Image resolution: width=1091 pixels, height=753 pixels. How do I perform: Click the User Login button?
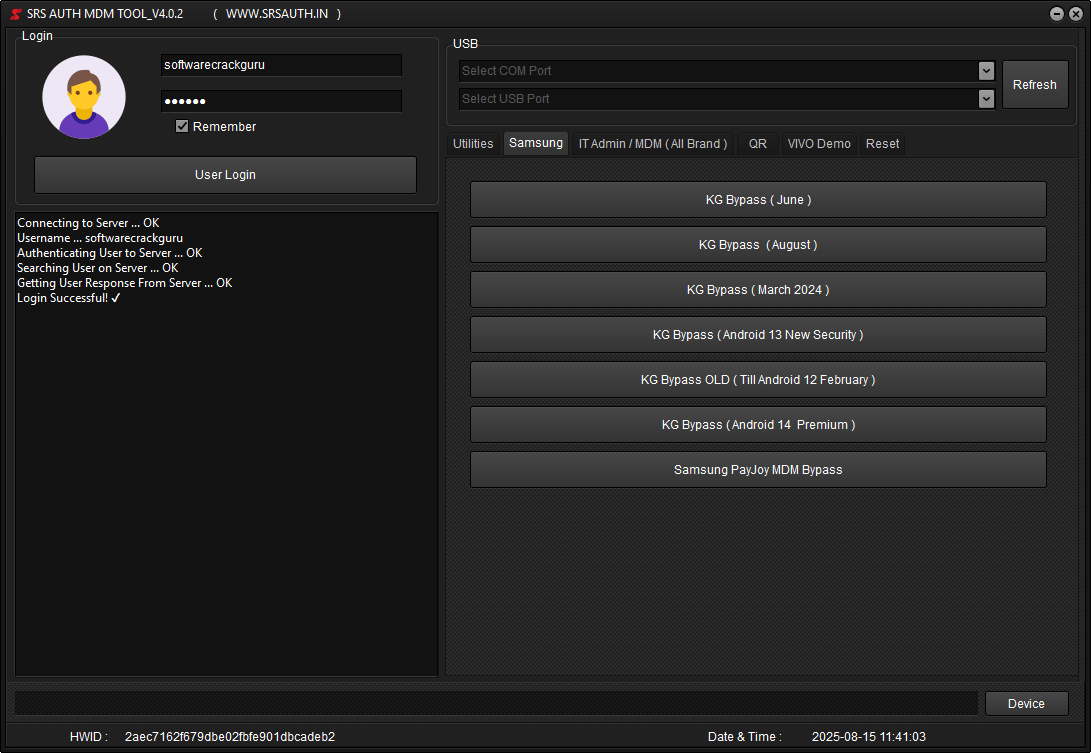tap(225, 174)
